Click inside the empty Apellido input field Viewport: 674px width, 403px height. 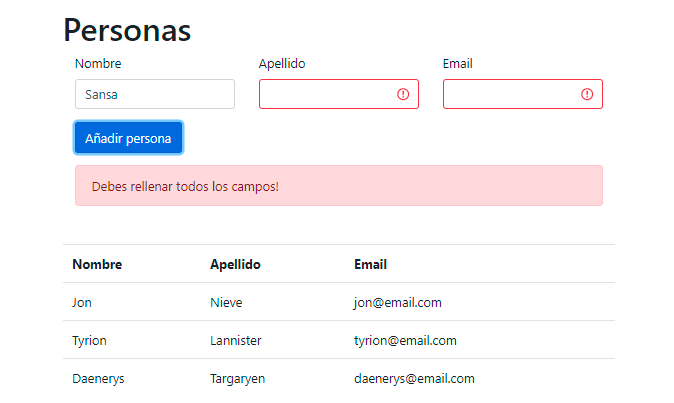[325, 94]
